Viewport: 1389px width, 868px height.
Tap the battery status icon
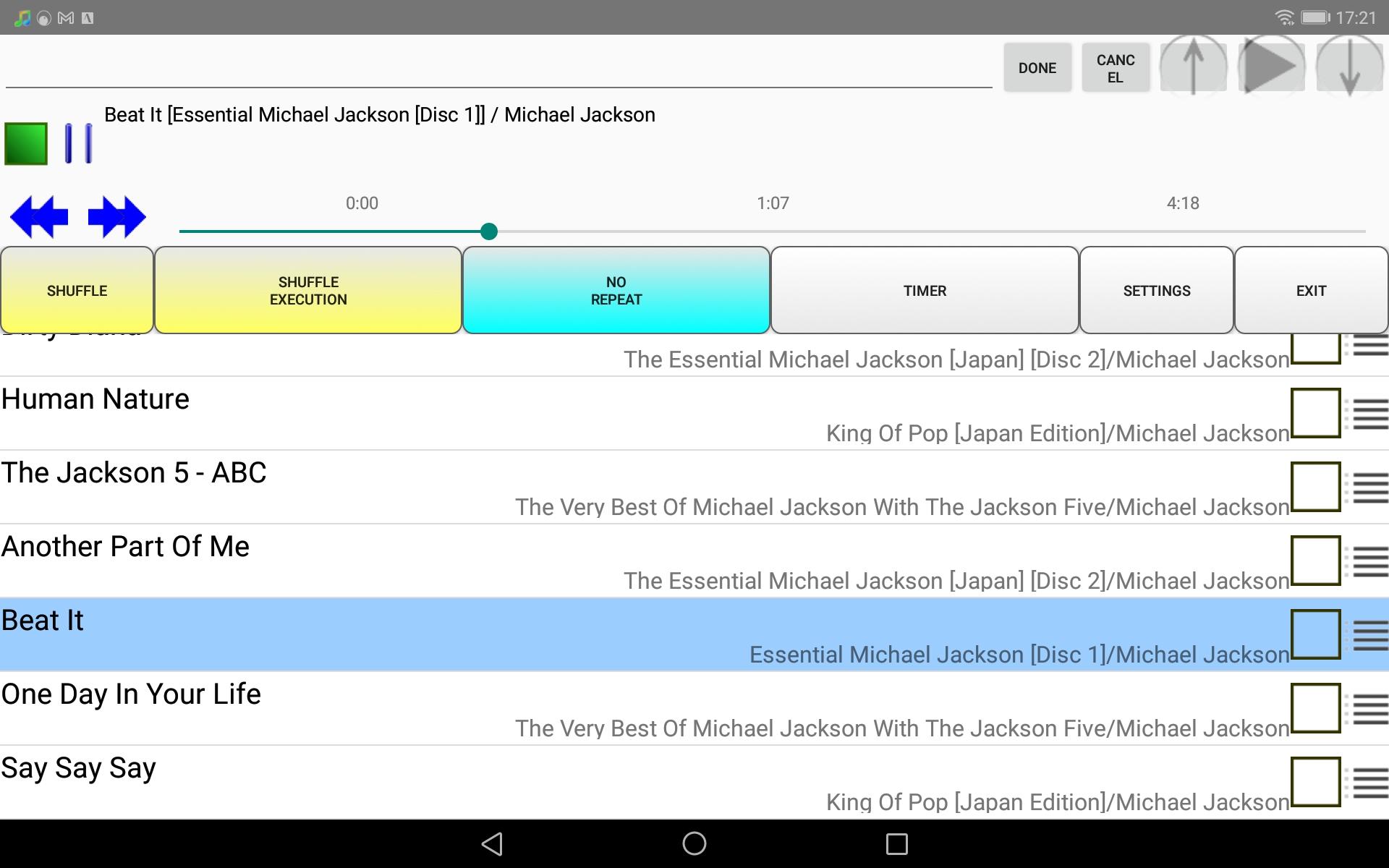[x=1315, y=17]
